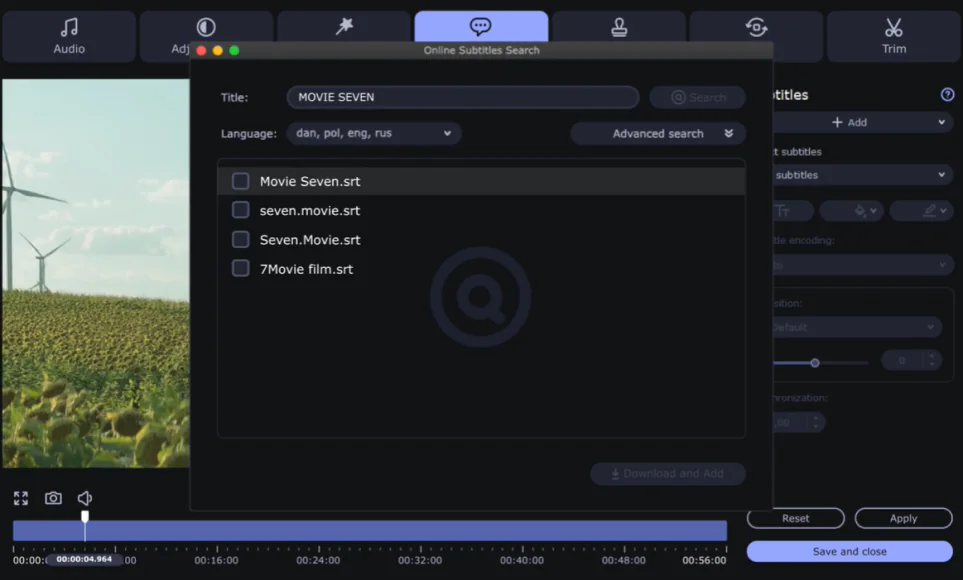The image size is (963, 580).
Task: Expand the Advanced search options
Action: tap(658, 133)
